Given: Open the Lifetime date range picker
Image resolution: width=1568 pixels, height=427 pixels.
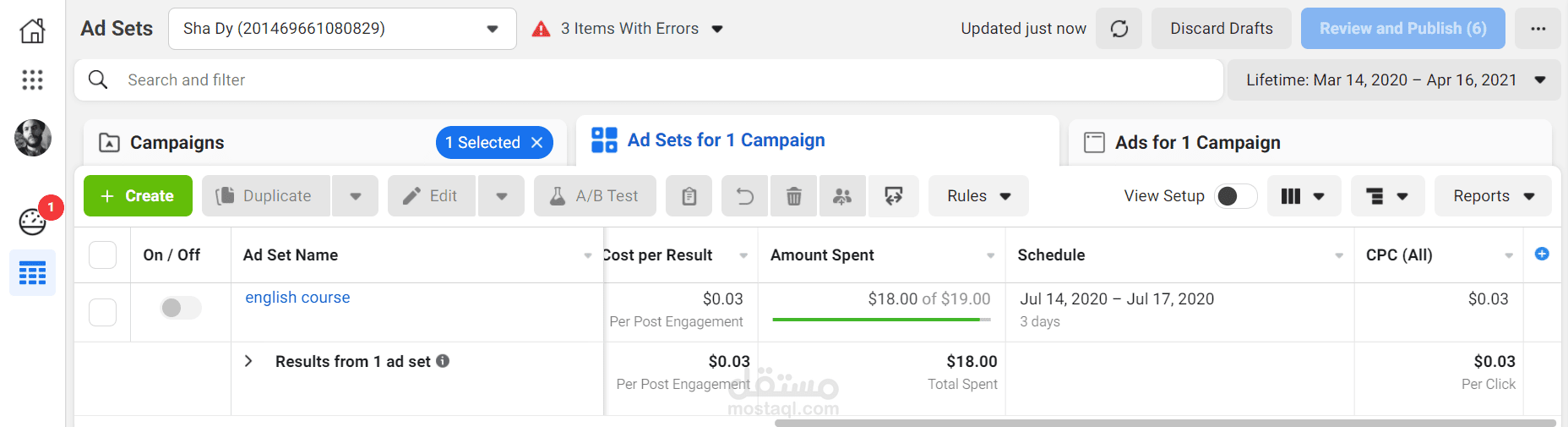Looking at the screenshot, I should pyautogui.click(x=1394, y=80).
